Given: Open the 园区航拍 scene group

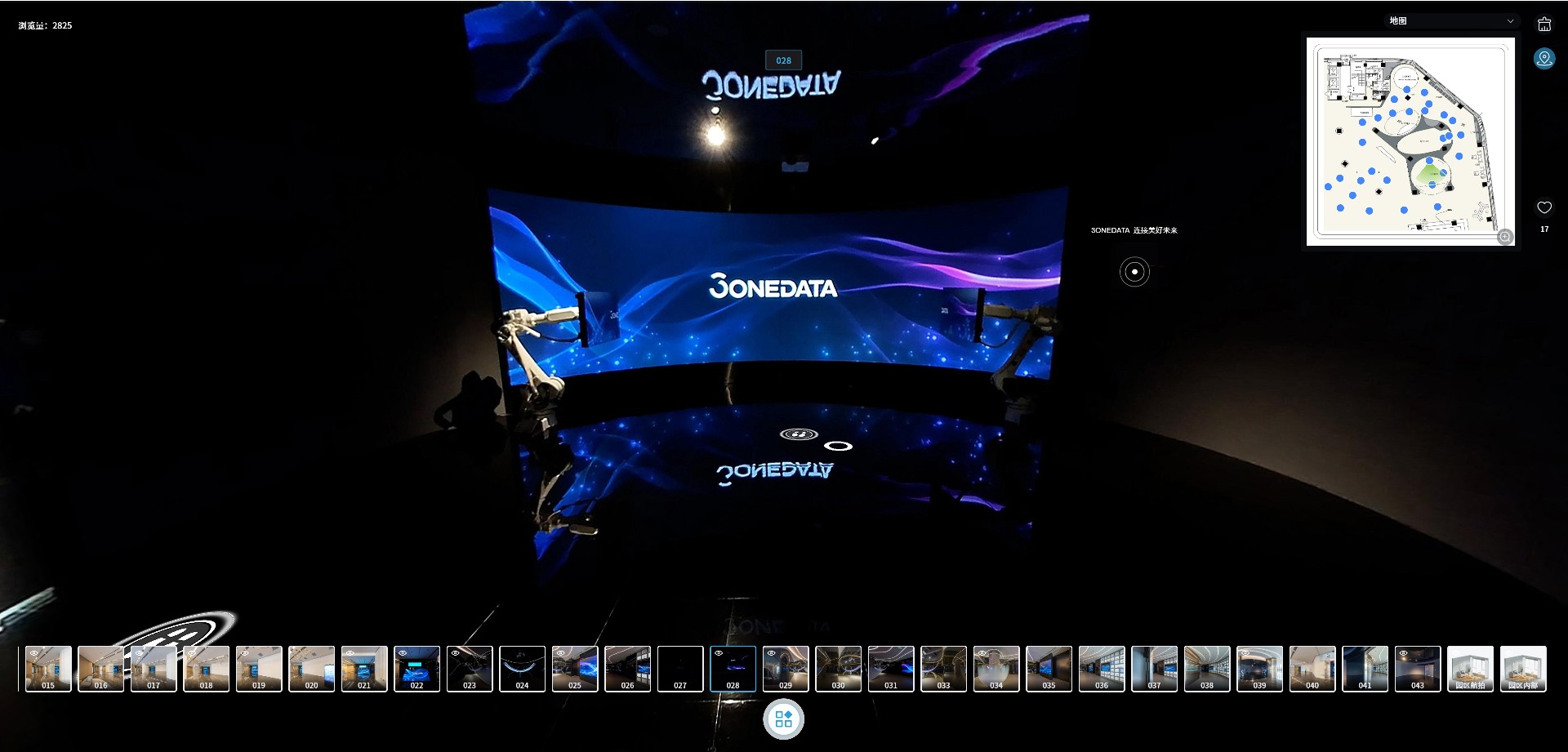Looking at the screenshot, I should (1470, 669).
